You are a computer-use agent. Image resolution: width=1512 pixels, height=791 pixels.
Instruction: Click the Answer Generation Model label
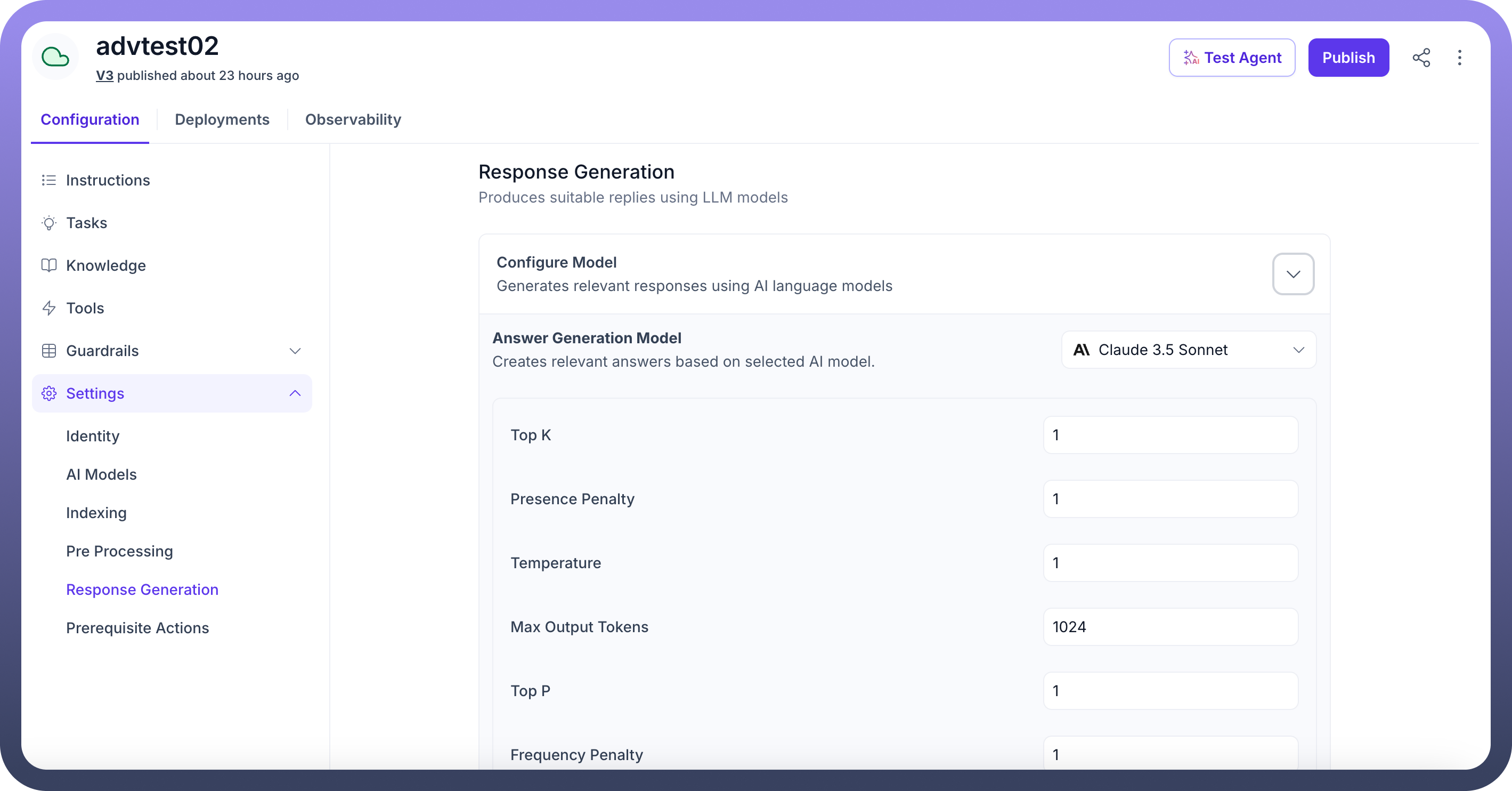[x=587, y=338]
